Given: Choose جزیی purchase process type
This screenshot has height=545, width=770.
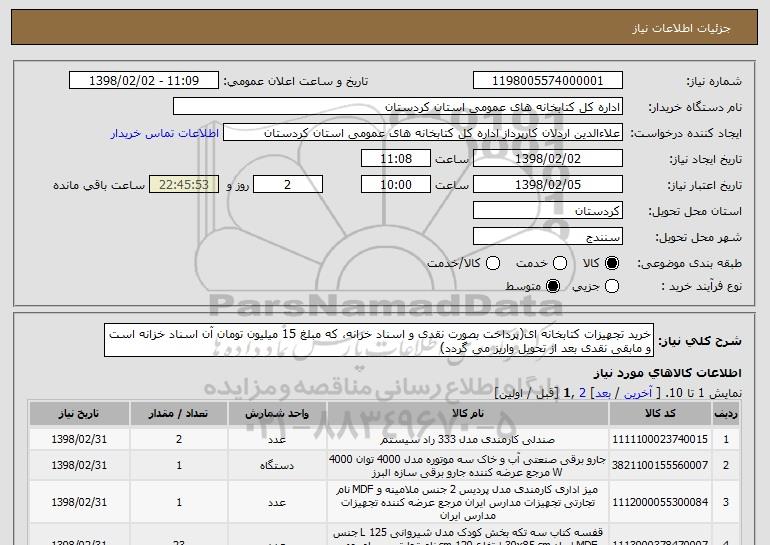Looking at the screenshot, I should click(612, 286).
